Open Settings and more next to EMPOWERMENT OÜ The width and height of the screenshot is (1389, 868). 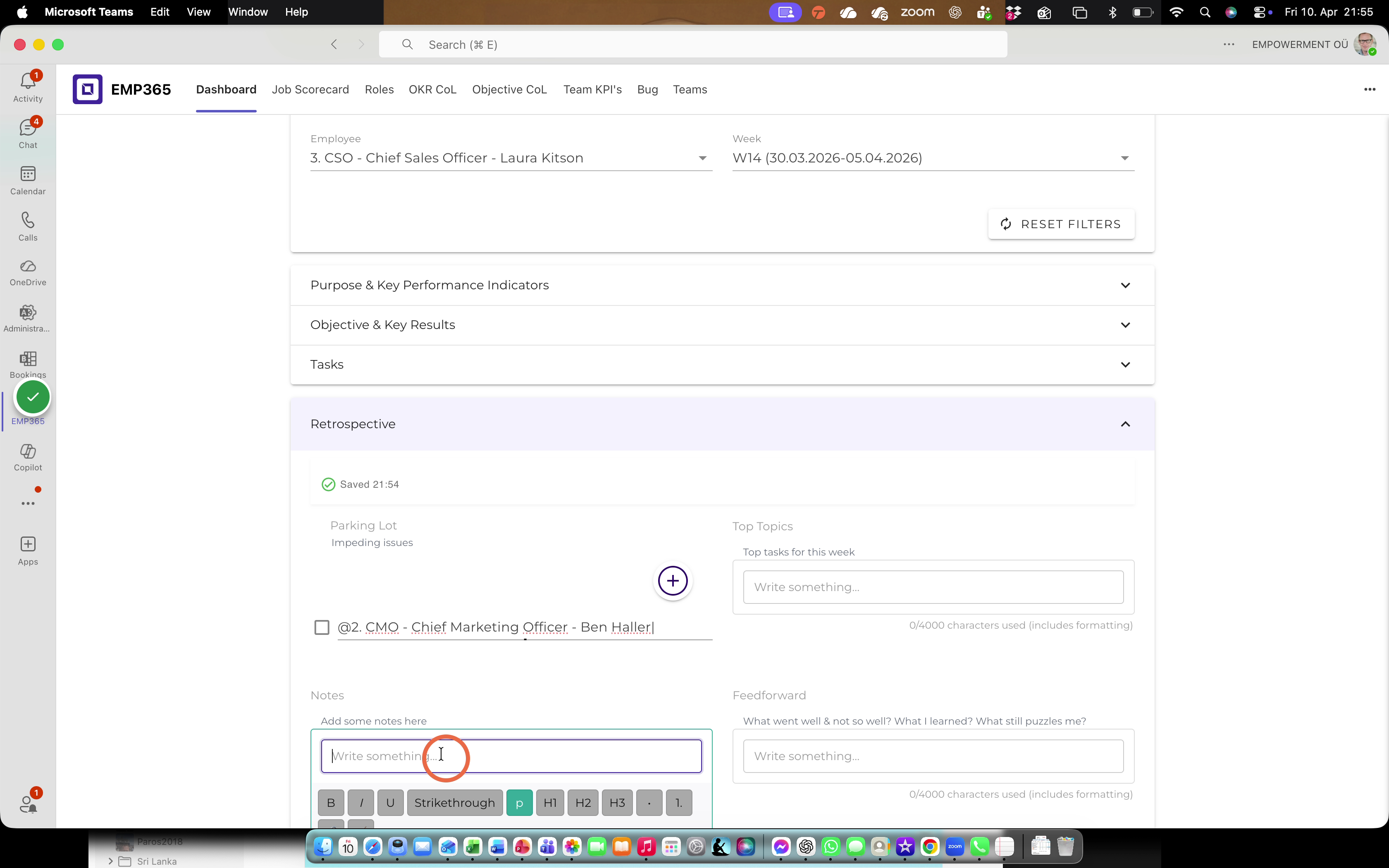click(x=1228, y=44)
